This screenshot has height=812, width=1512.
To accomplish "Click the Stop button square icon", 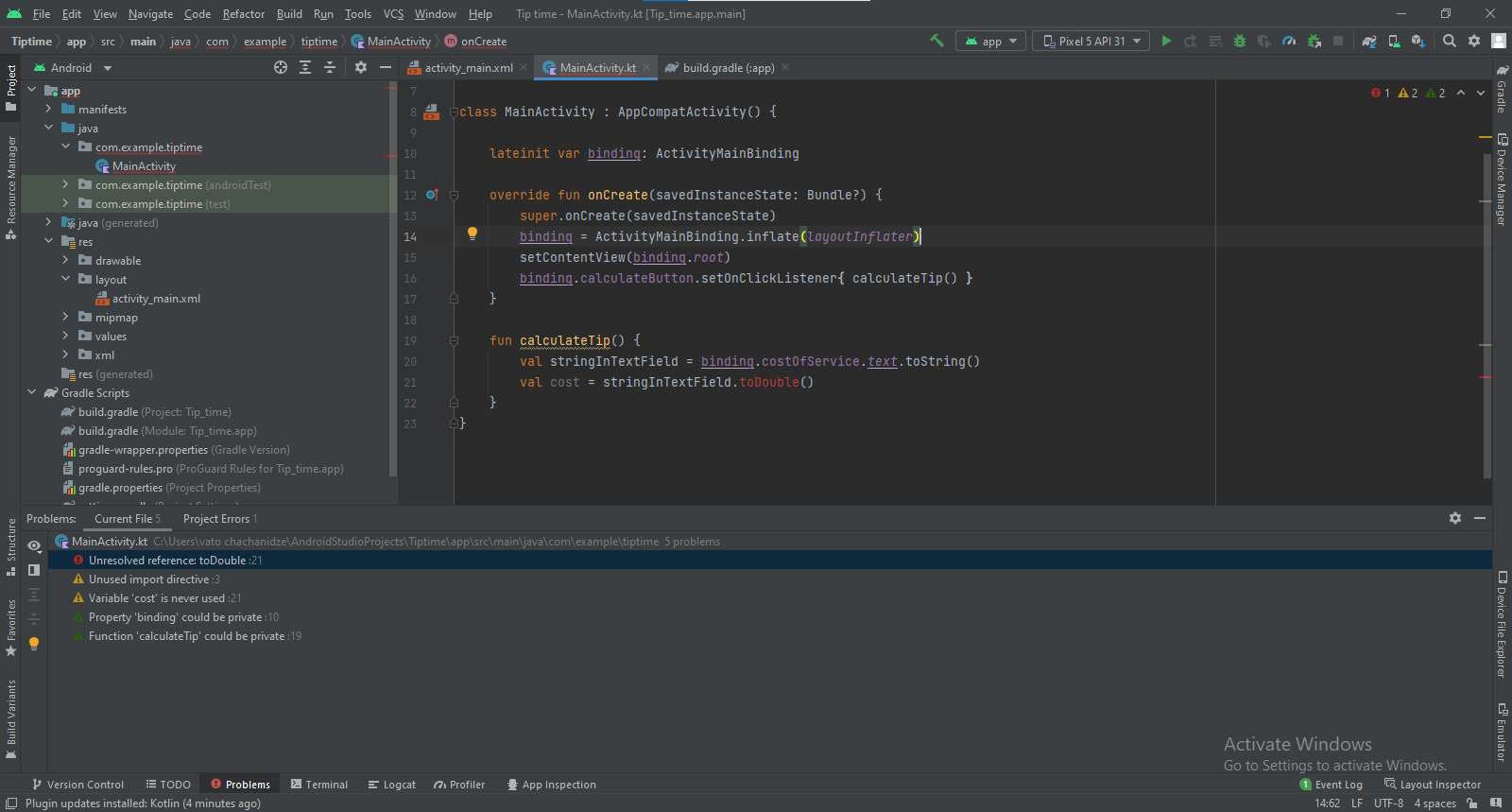I will (x=1338, y=41).
